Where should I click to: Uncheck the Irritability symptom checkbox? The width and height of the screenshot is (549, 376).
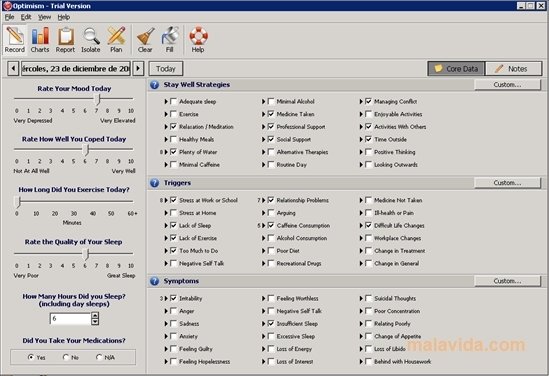[173, 298]
